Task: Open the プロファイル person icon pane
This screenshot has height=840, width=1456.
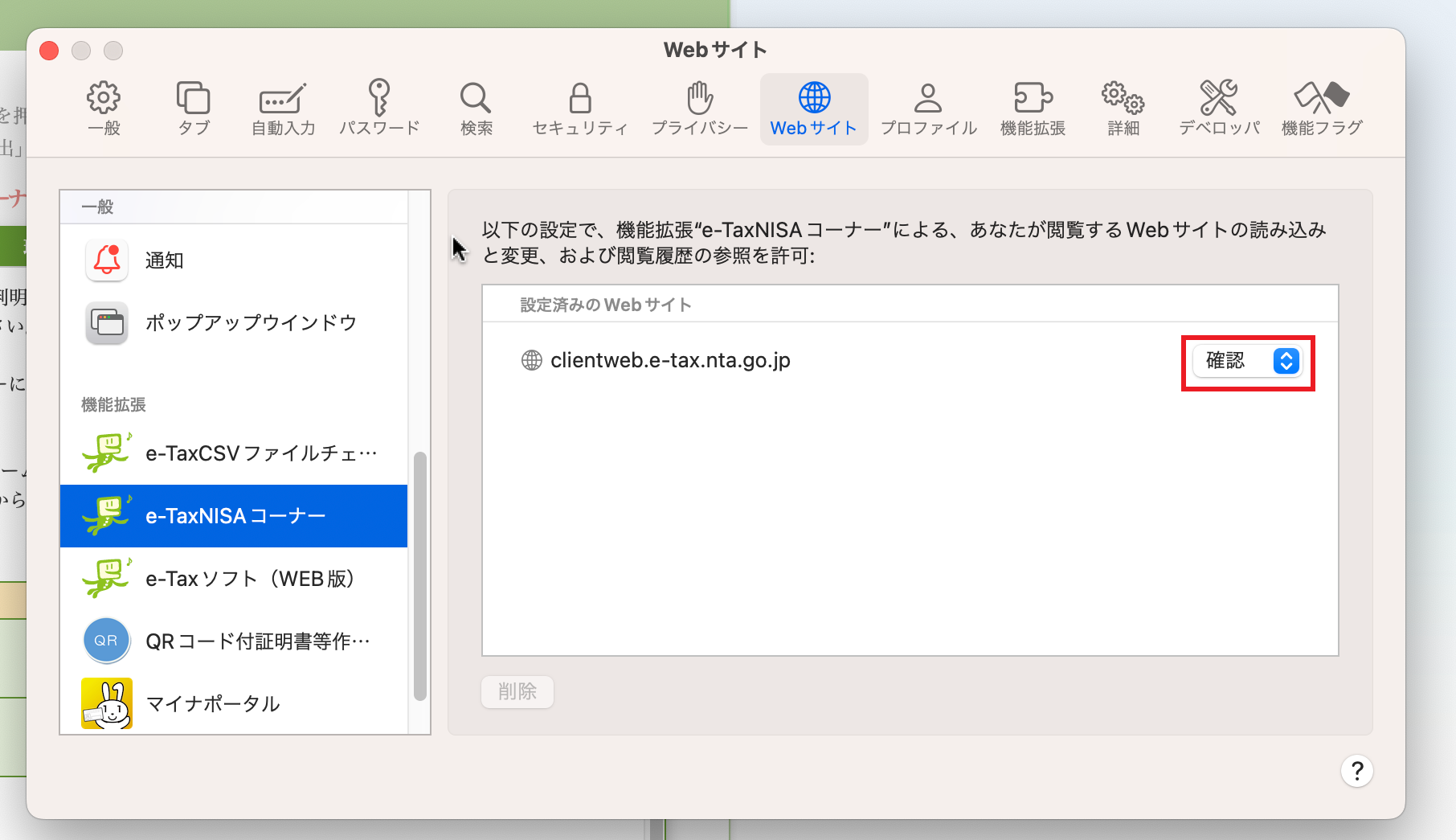Action: (x=928, y=98)
